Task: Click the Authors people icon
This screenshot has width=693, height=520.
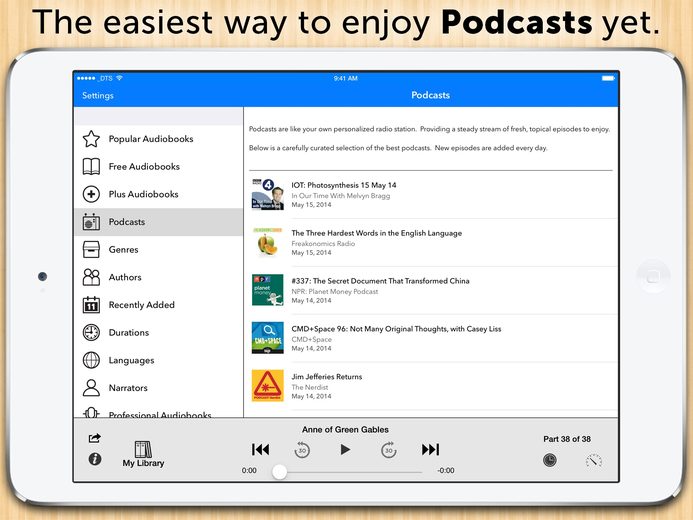Action: (91, 277)
